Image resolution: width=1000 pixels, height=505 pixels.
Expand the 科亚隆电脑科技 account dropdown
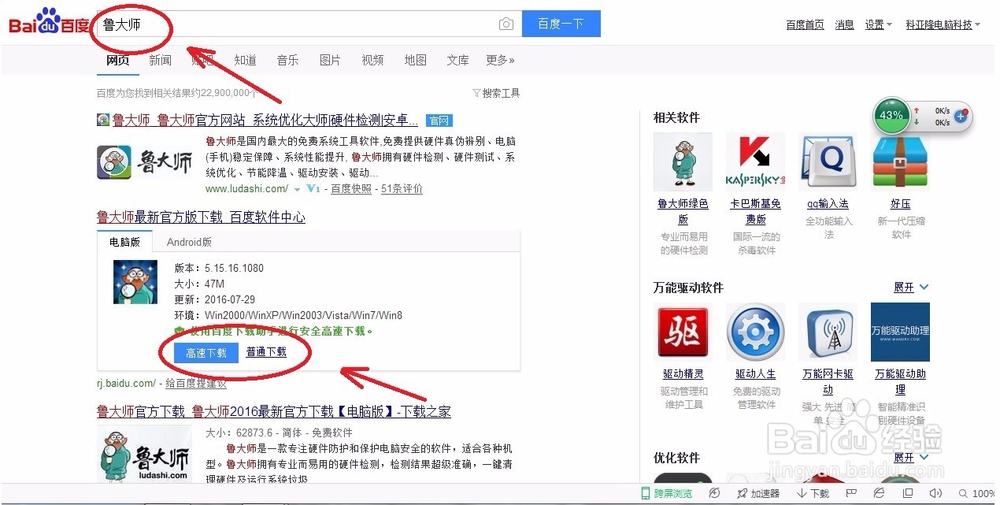pyautogui.click(x=943, y=25)
